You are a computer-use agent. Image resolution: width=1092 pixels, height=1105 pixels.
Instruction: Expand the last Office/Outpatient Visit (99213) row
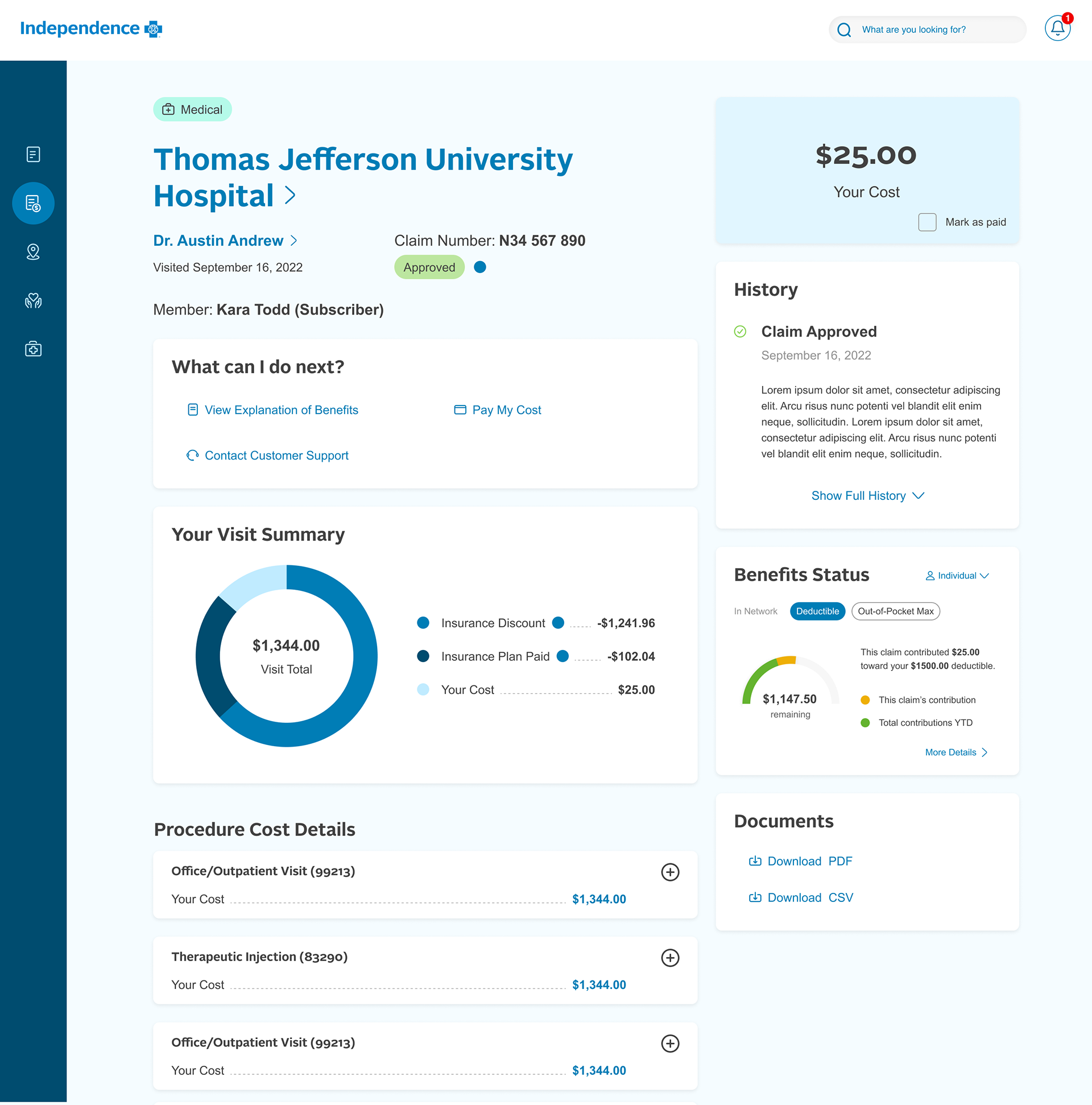tap(670, 1043)
